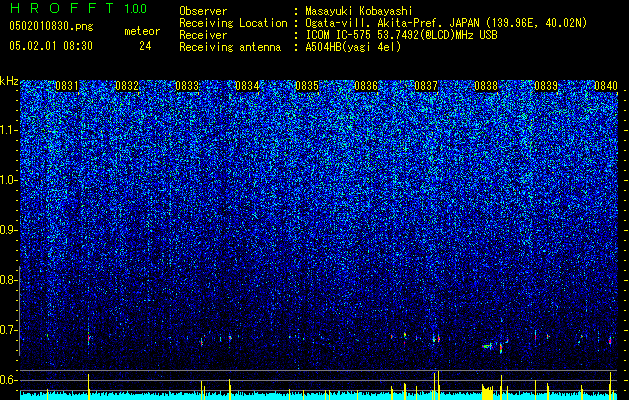Click the 0832 time marker
629x400 pixels.
(127, 86)
